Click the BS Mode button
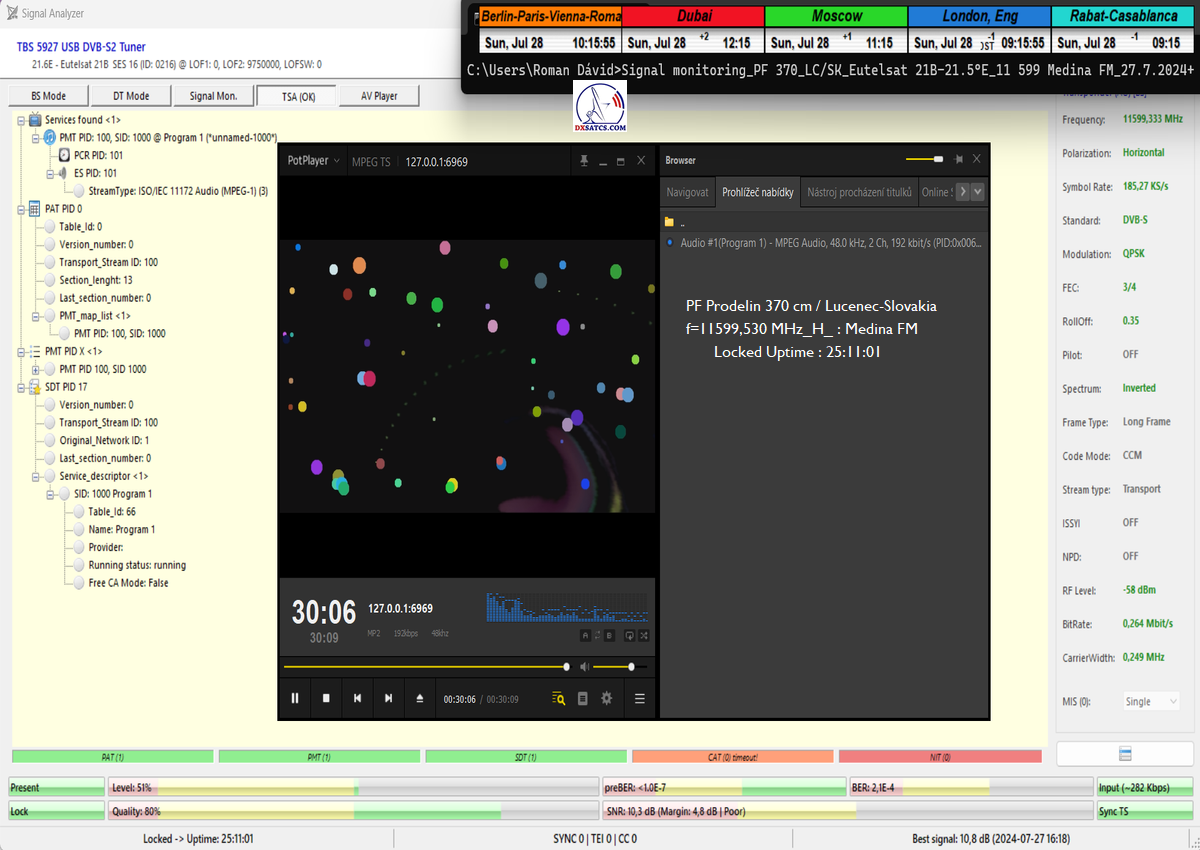Image resolution: width=1200 pixels, height=850 pixels. (46, 96)
